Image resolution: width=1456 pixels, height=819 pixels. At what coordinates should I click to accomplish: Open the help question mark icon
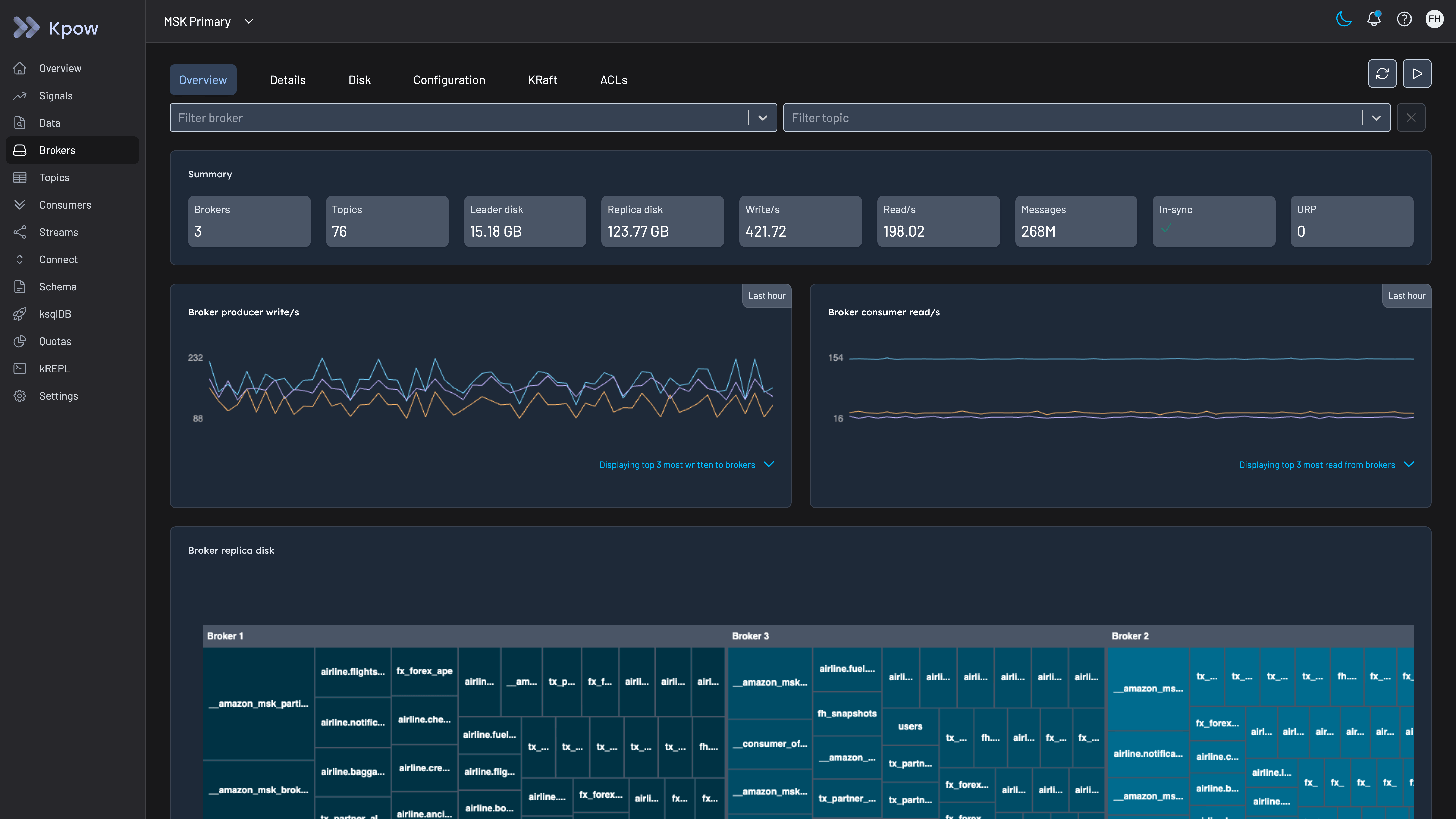tap(1404, 19)
